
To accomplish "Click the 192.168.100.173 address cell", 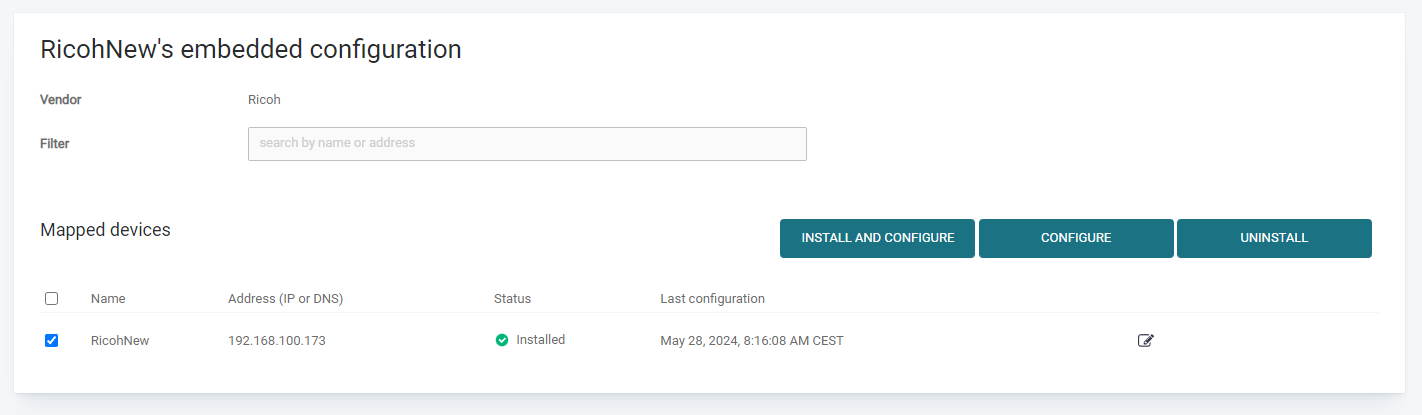I will 277,341.
